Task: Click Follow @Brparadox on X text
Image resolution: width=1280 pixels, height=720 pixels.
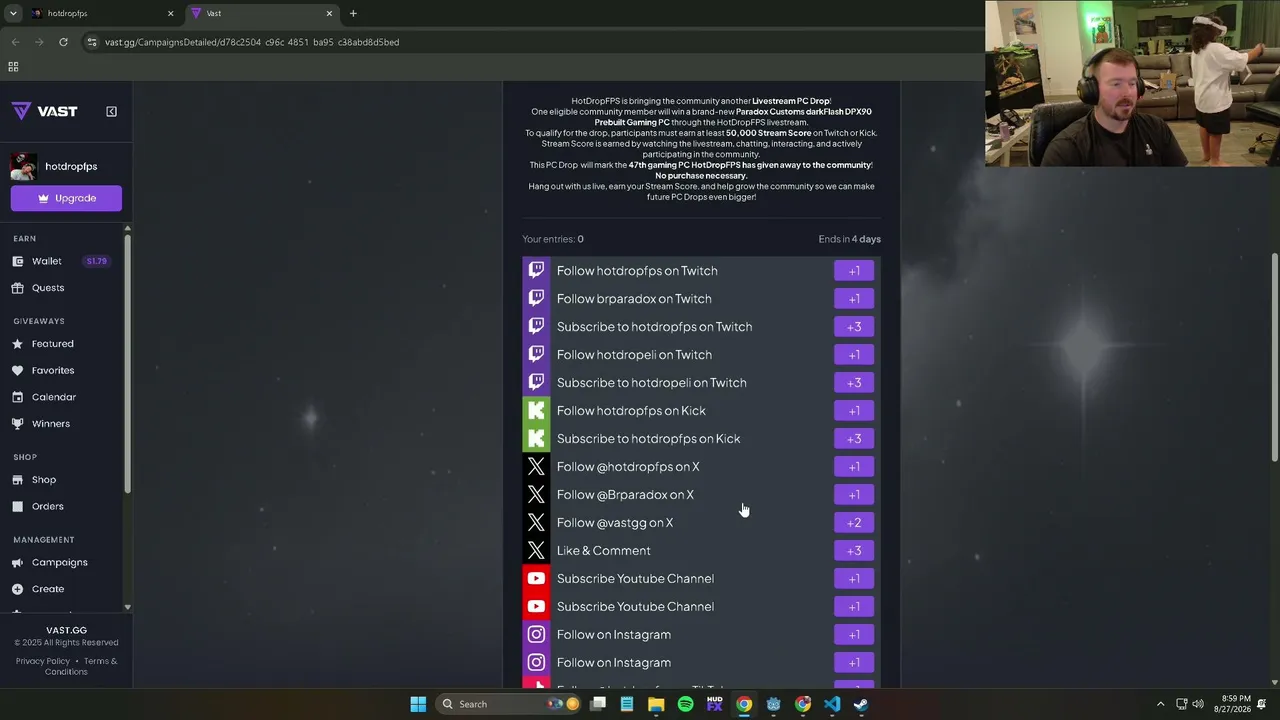Action: [x=625, y=495]
